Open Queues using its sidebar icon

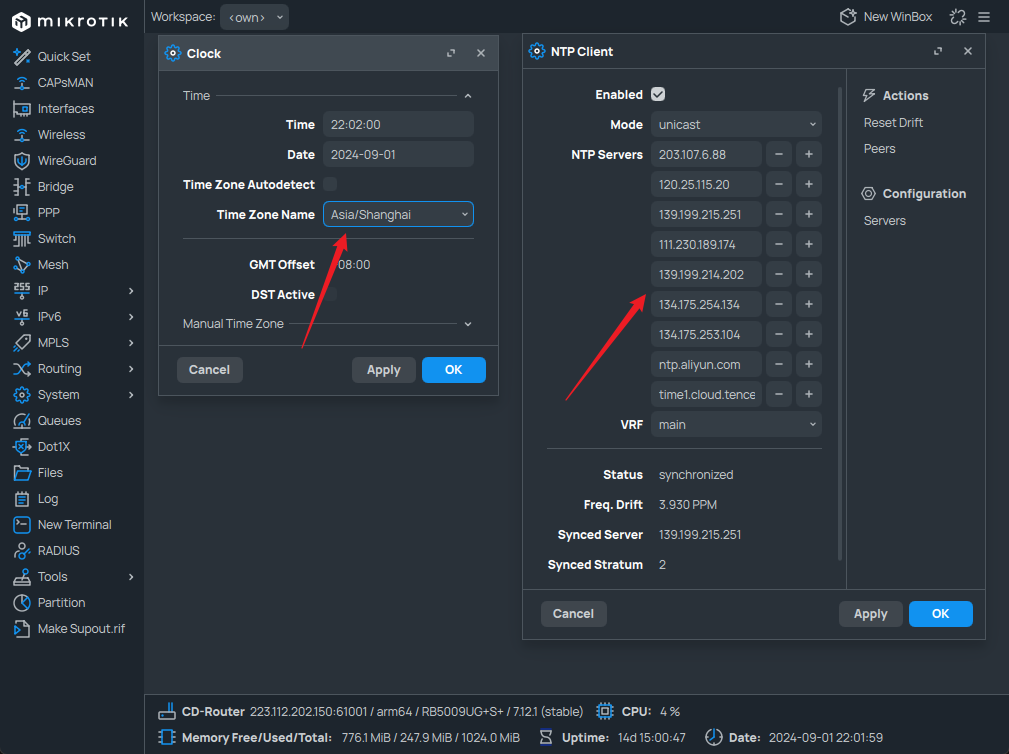(22, 421)
